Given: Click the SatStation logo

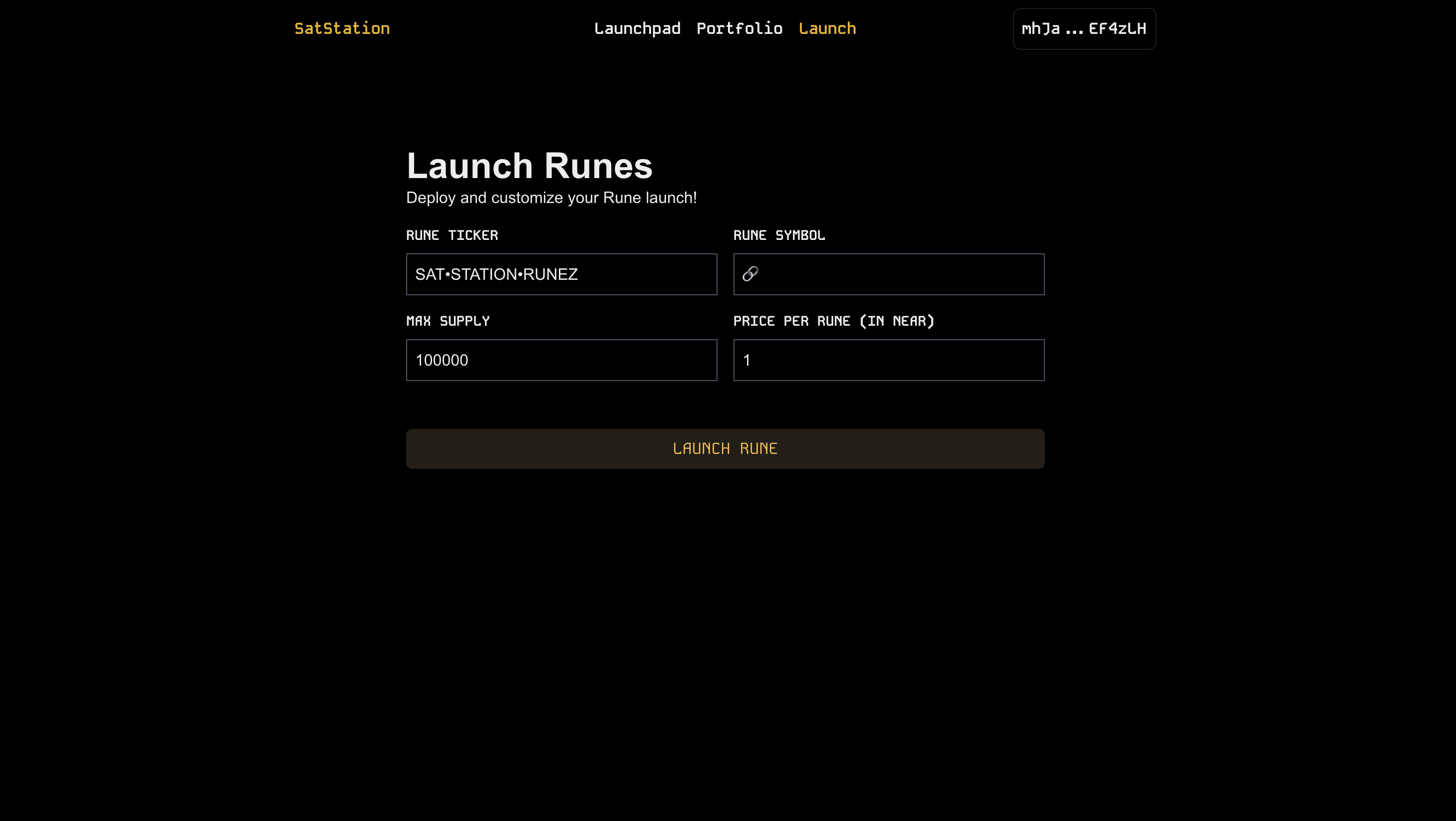Looking at the screenshot, I should click(342, 29).
